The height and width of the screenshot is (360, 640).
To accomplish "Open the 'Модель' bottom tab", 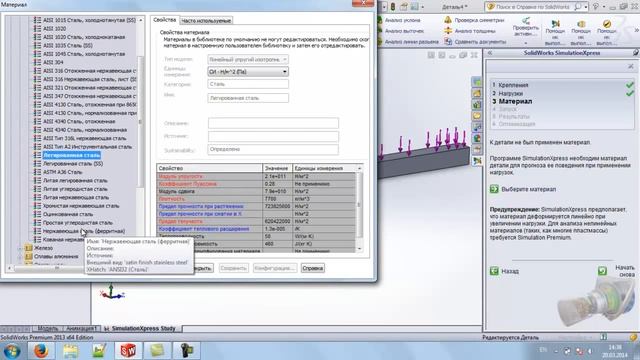I will [x=47, y=329].
